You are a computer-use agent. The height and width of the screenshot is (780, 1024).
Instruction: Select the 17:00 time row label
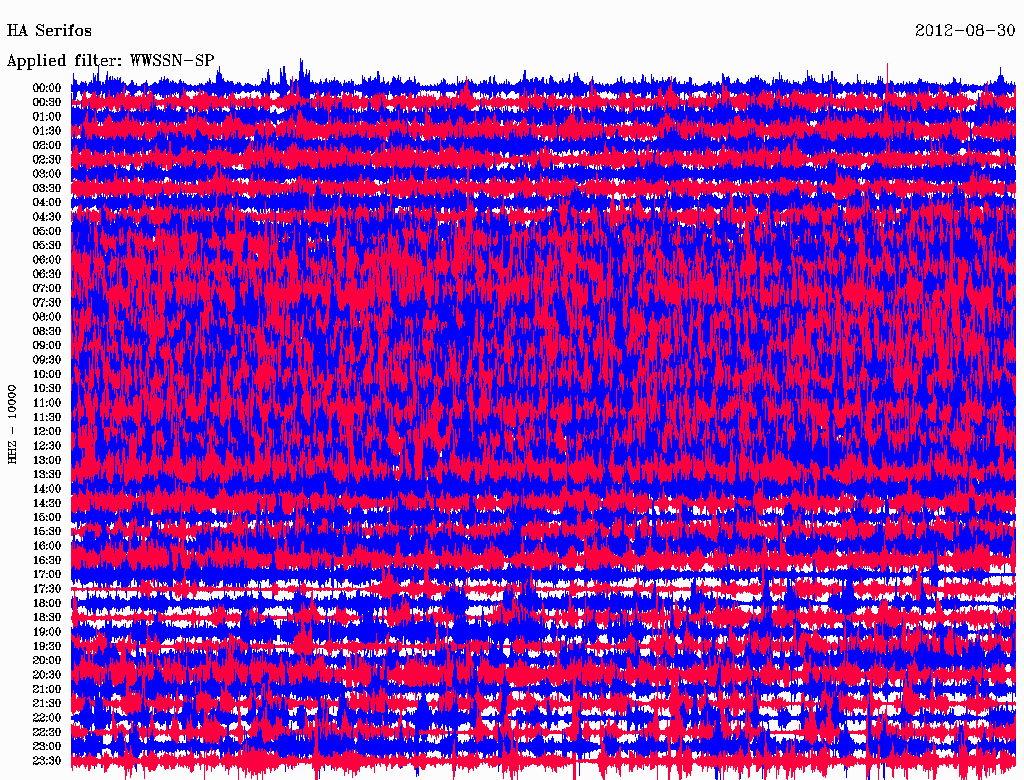click(47, 575)
